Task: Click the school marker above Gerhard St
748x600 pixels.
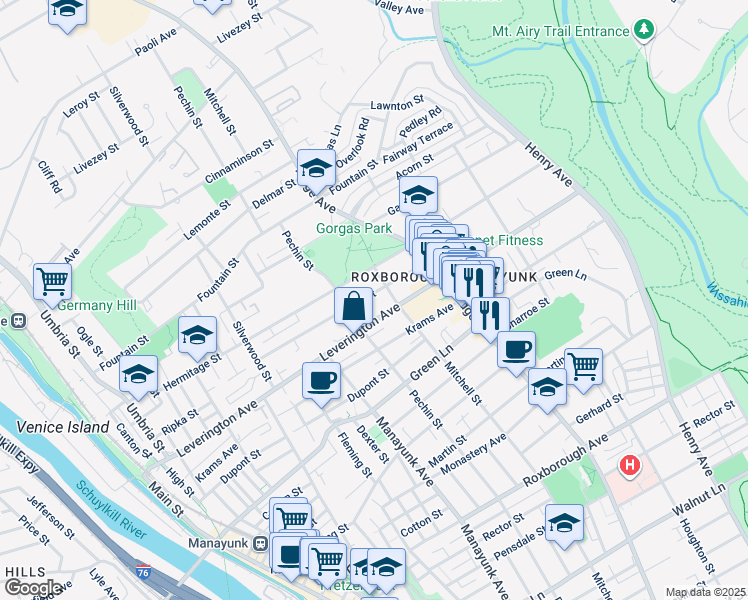Action: pos(547,388)
